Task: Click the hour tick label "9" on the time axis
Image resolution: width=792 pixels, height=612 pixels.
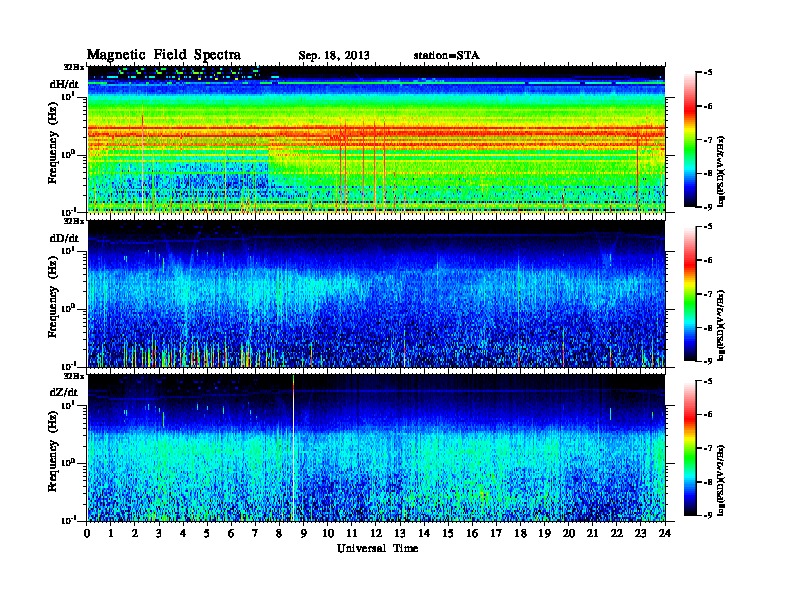Action: pos(304,533)
